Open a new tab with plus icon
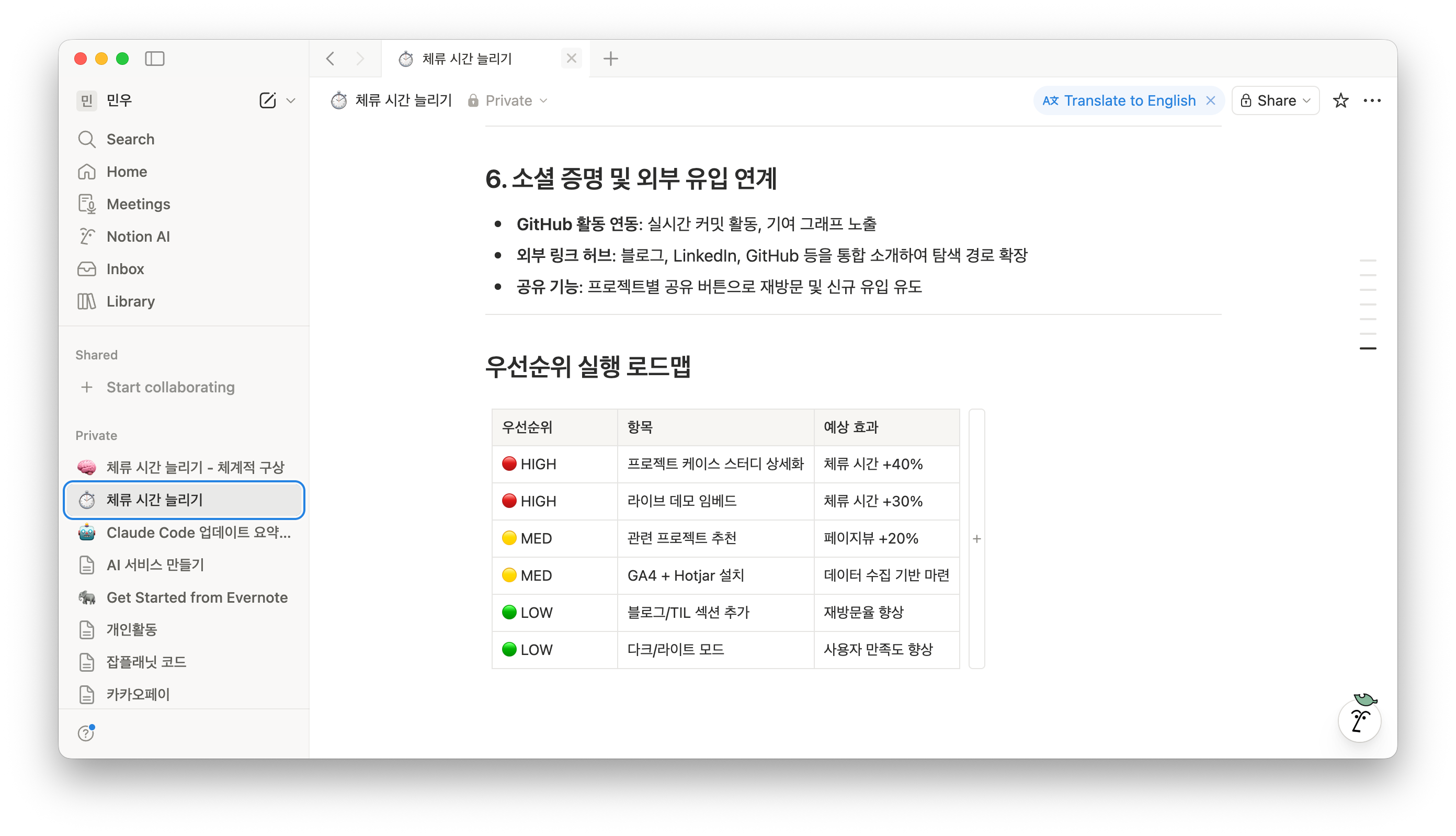The width and height of the screenshot is (1456, 836). 611,59
